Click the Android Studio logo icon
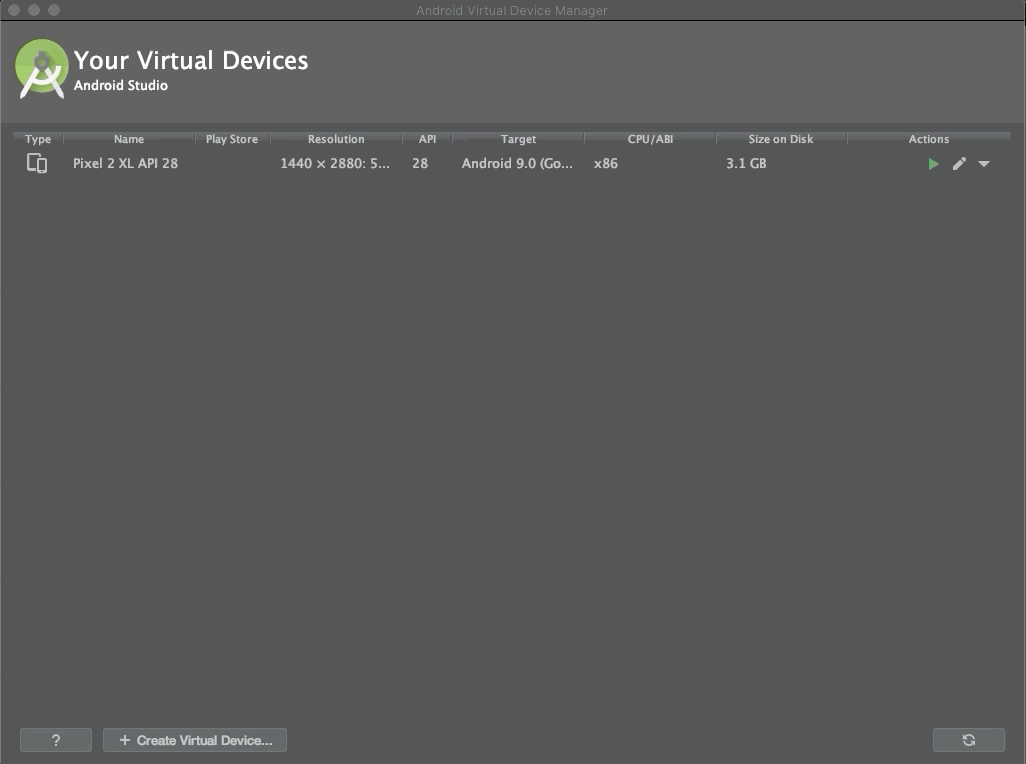This screenshot has height=764, width=1026. (41, 69)
